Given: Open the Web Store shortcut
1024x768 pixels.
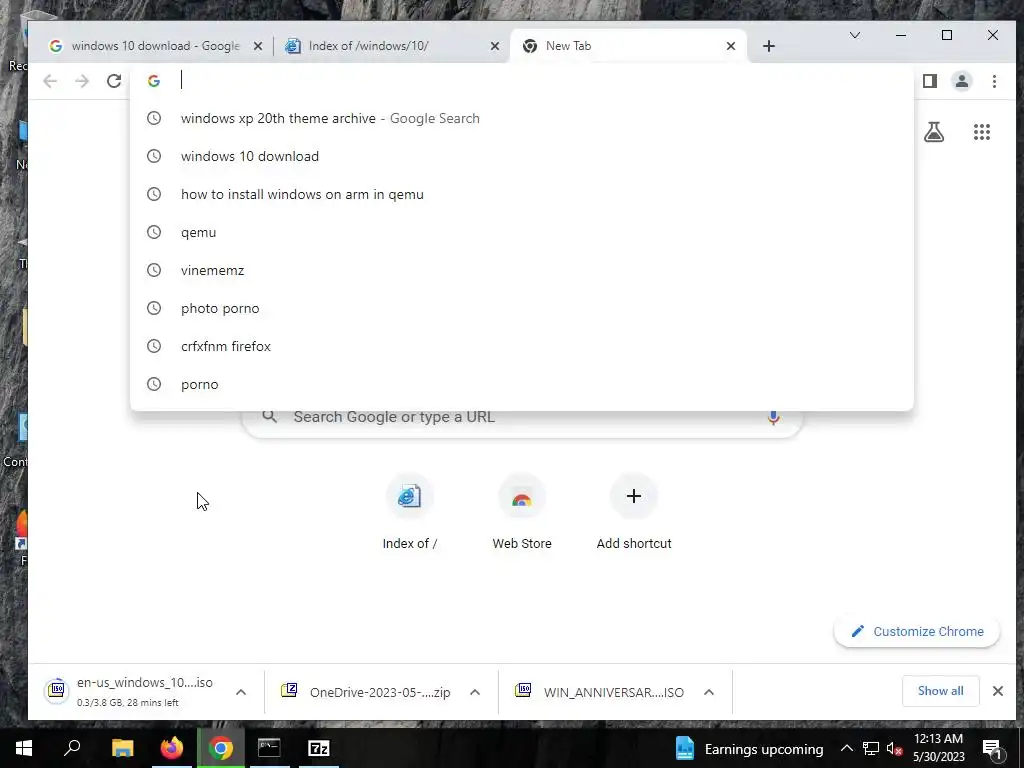Looking at the screenshot, I should pyautogui.click(x=522, y=513).
